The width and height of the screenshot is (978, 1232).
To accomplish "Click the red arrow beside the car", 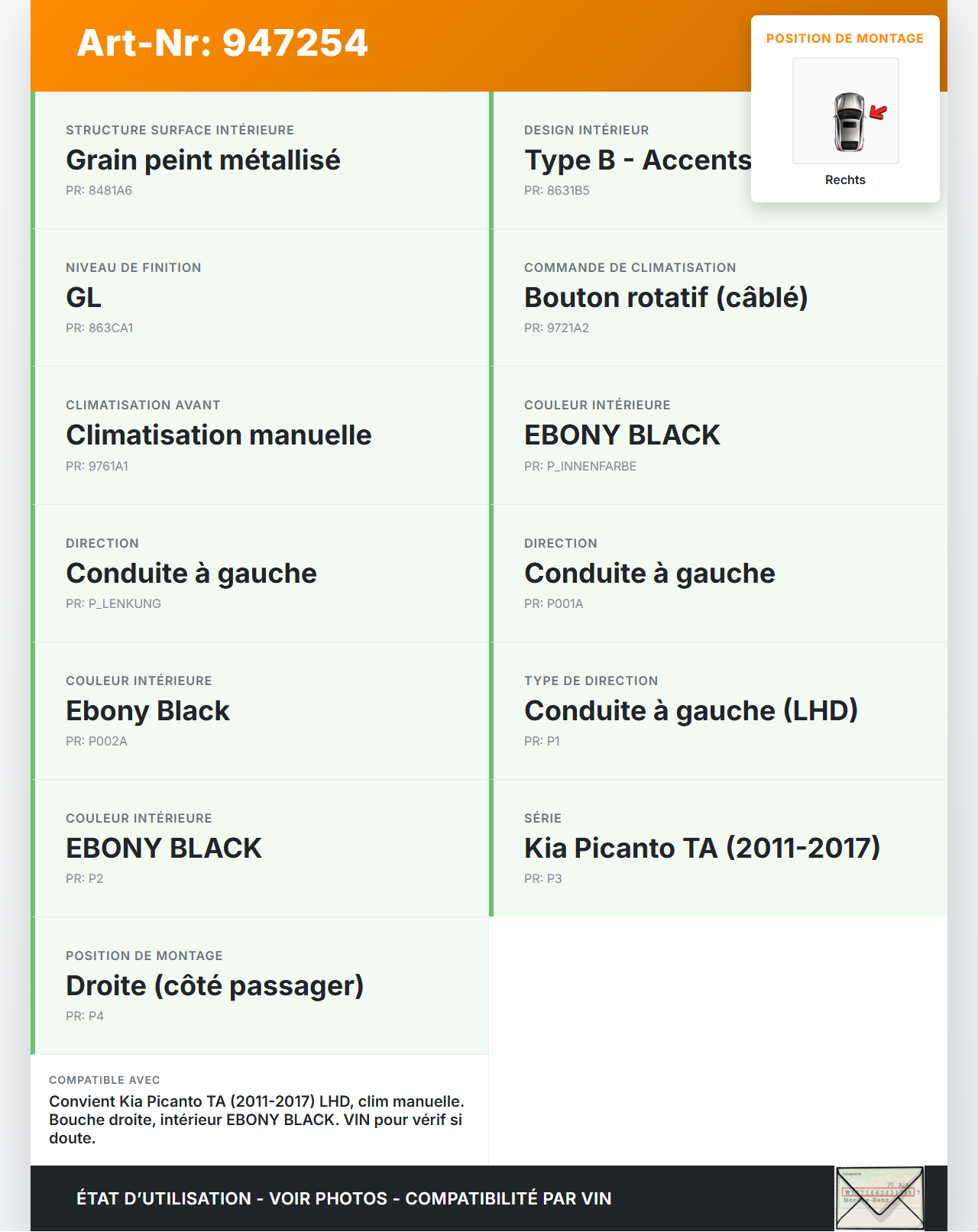I will 879,113.
